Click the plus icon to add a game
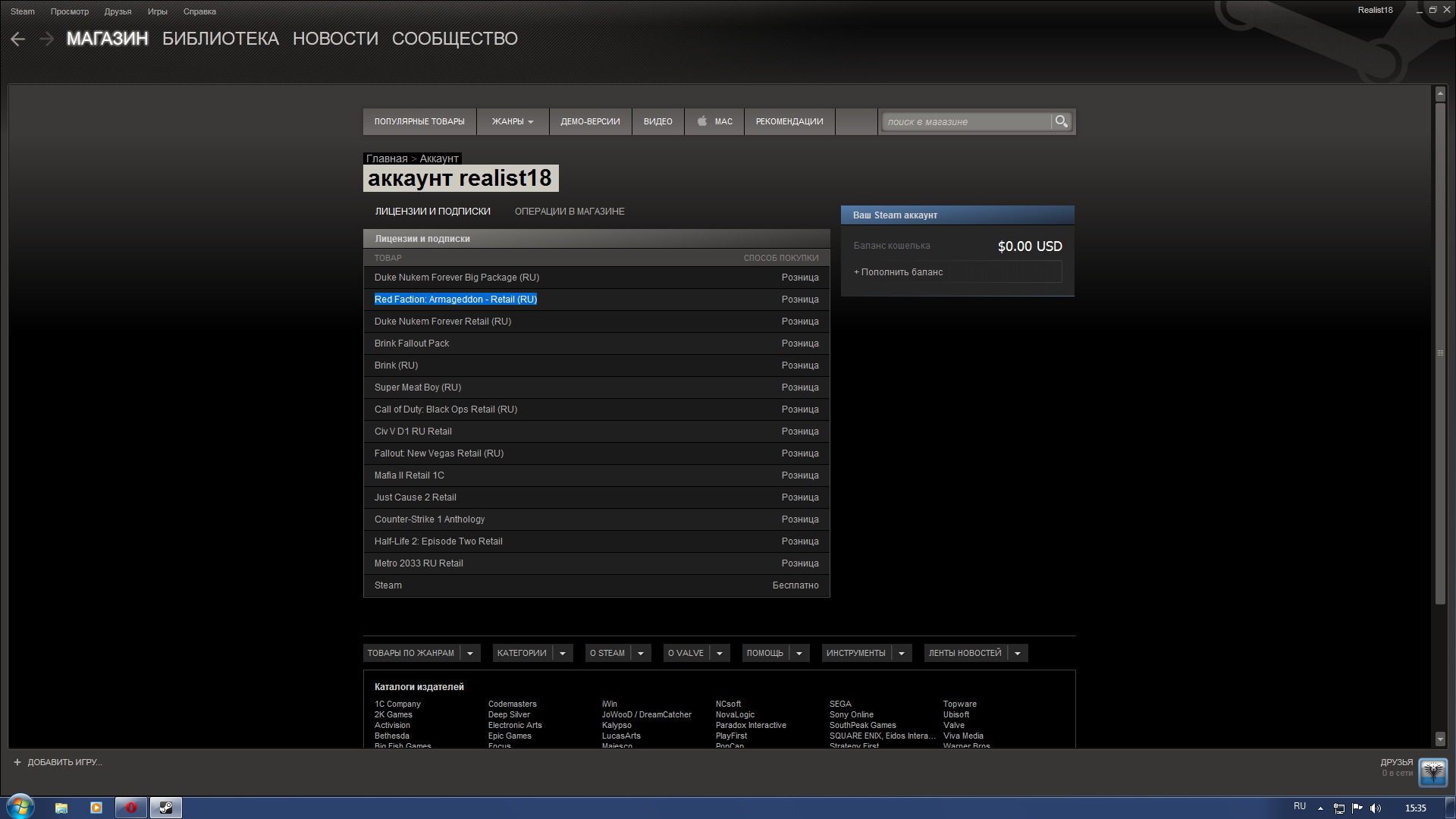This screenshot has height=819, width=1456. tap(17, 762)
